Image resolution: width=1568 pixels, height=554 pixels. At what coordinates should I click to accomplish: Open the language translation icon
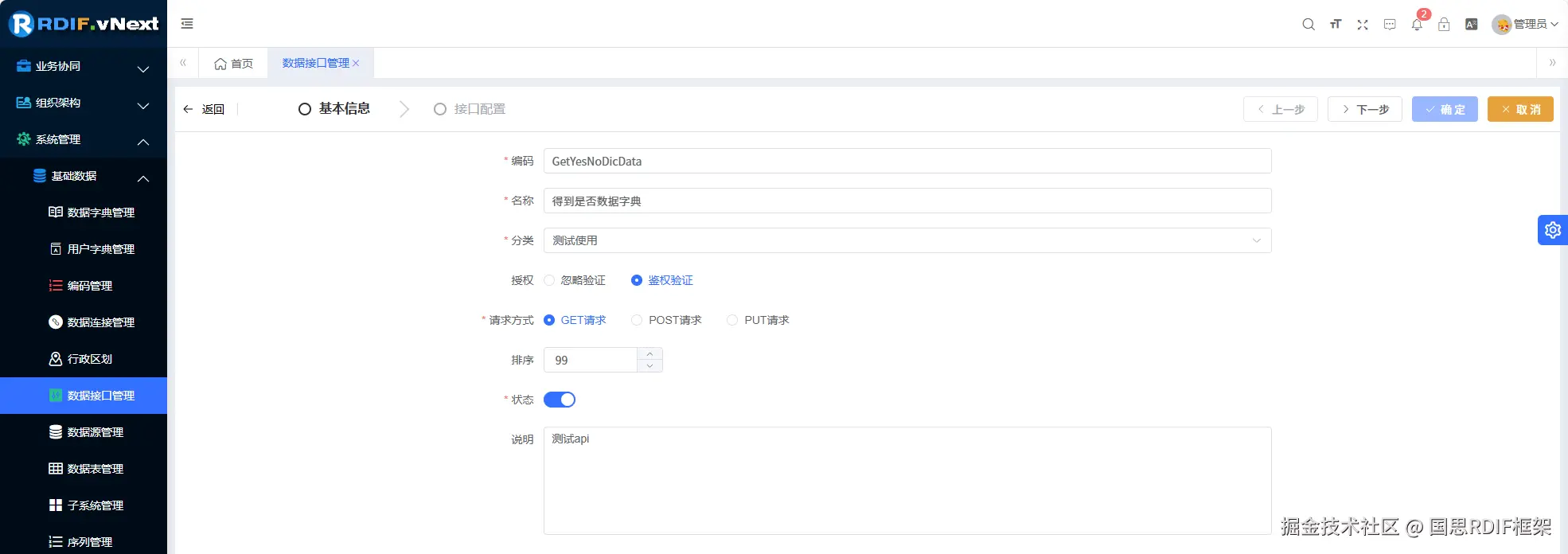[1471, 25]
